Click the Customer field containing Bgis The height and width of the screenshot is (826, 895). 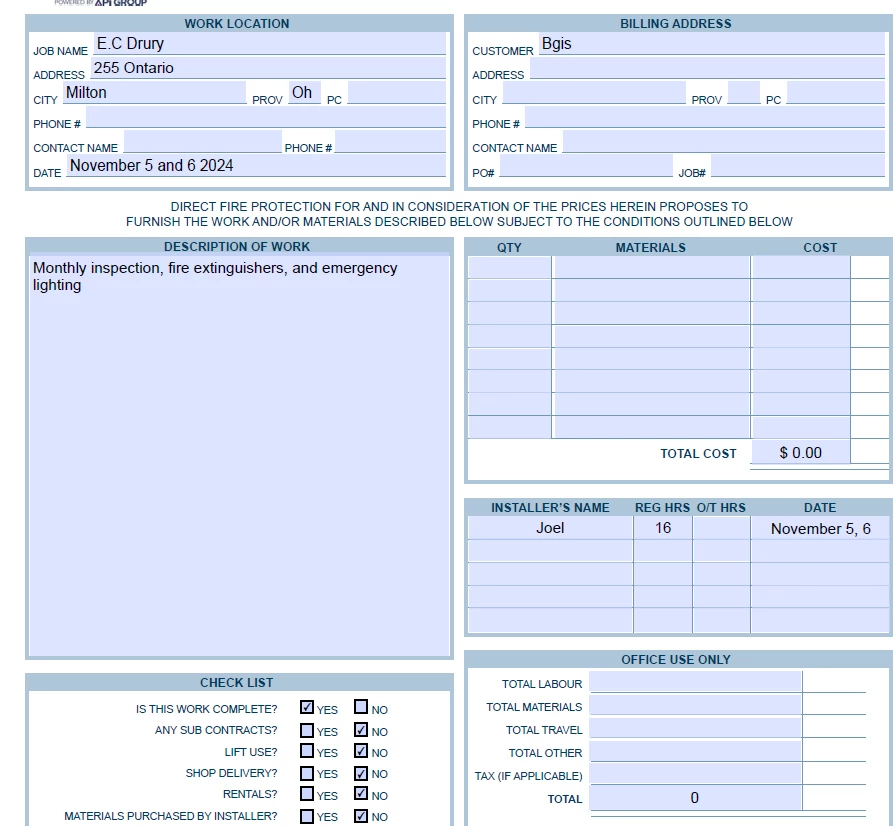(711, 43)
